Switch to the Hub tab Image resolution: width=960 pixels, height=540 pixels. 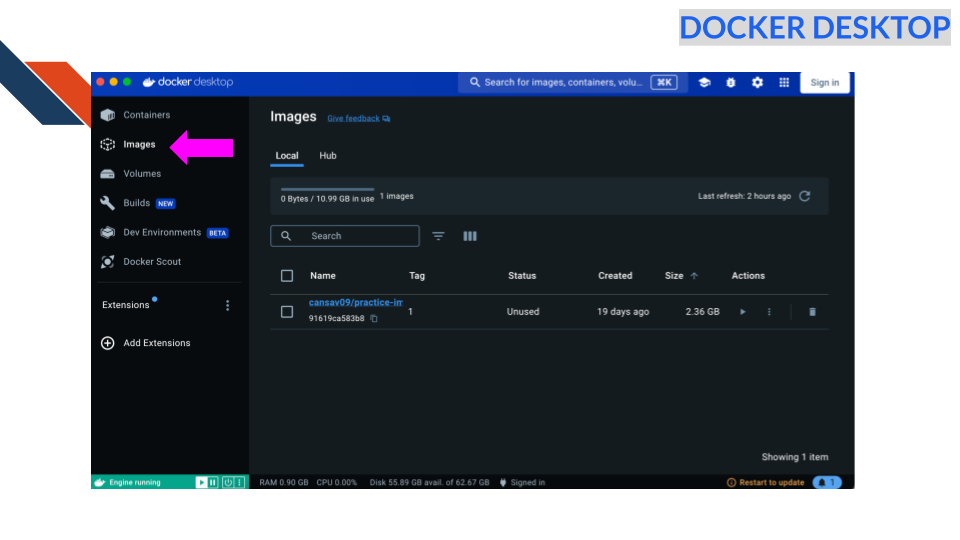pyautogui.click(x=328, y=156)
